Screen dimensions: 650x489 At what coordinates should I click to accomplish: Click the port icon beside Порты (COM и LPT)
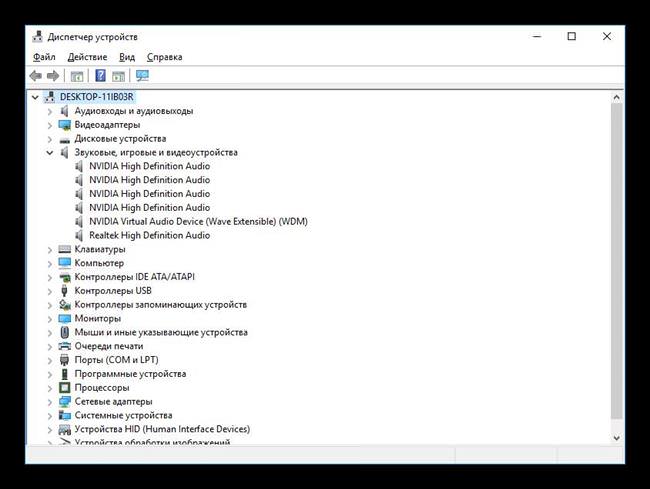pyautogui.click(x=64, y=360)
